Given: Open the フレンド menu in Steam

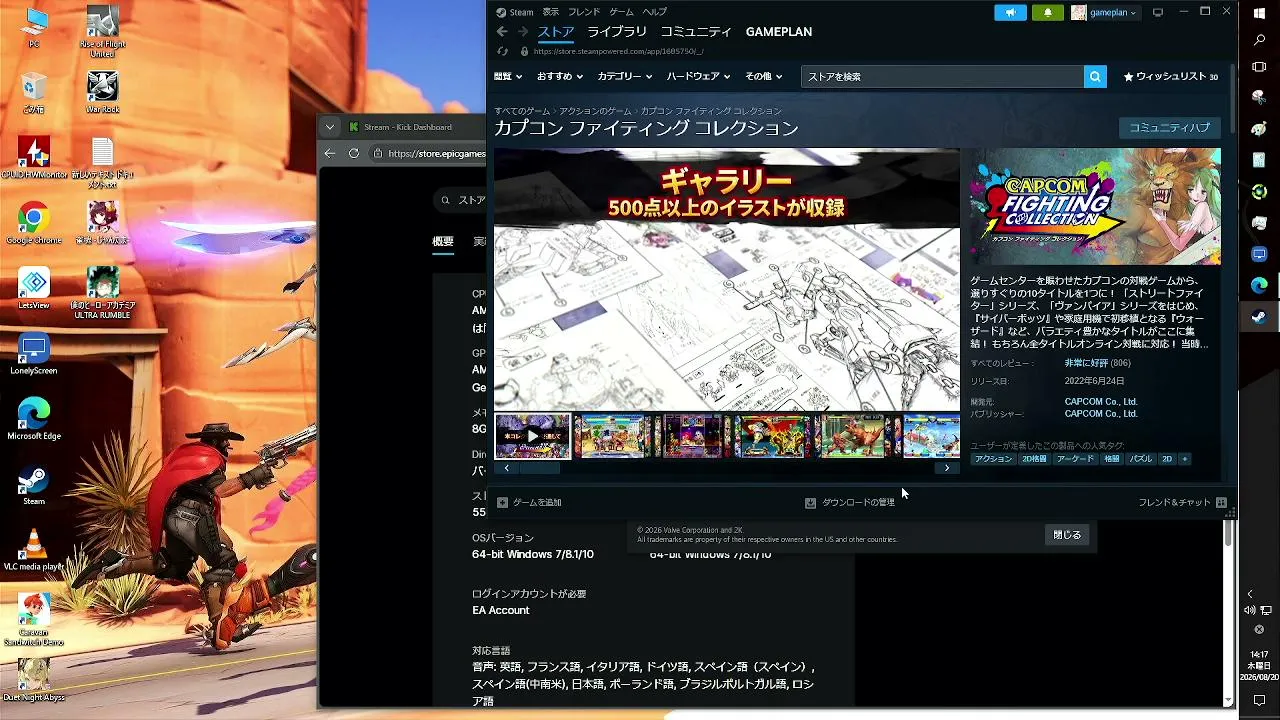Looking at the screenshot, I should point(584,12).
